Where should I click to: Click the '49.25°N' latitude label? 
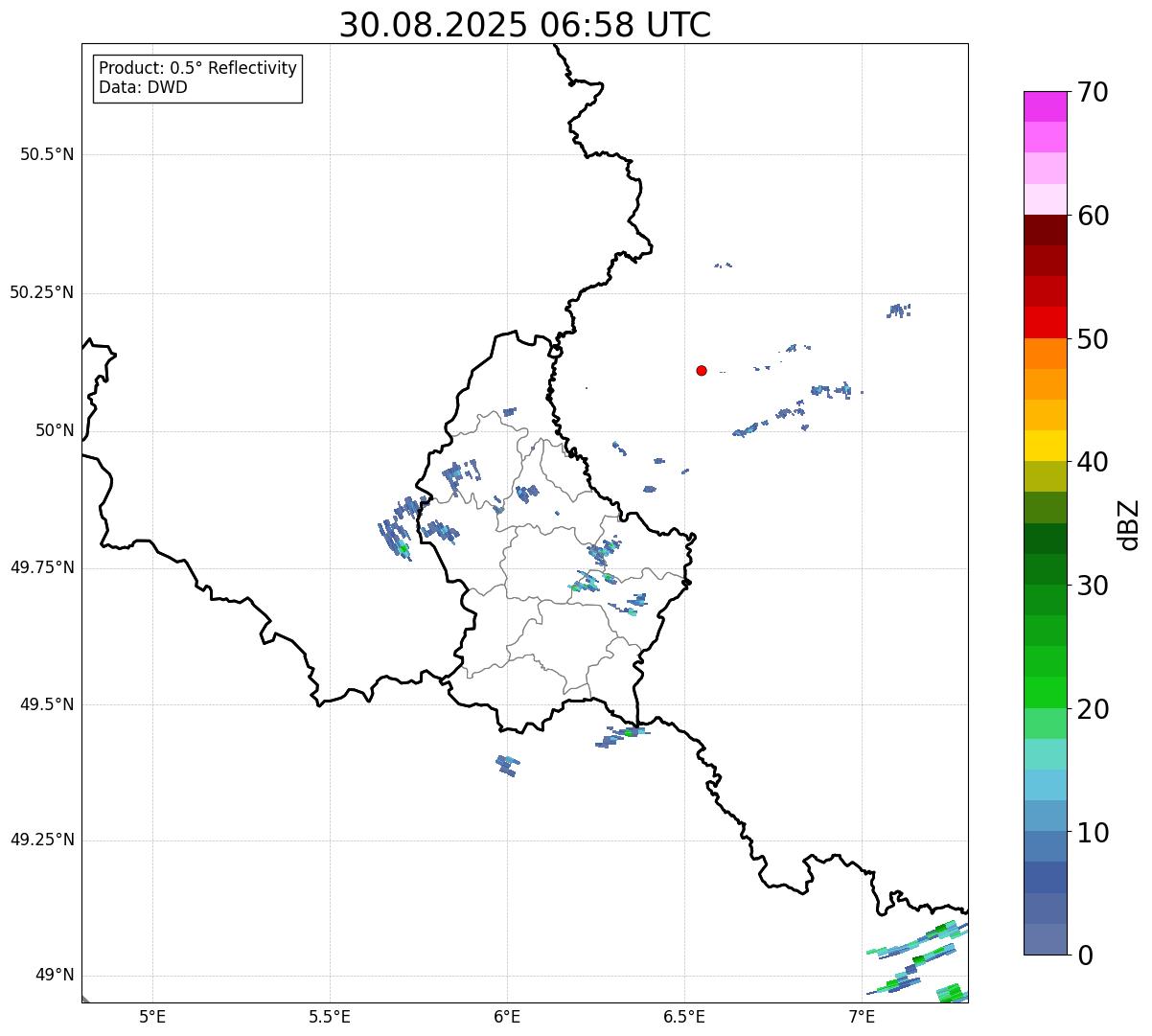(x=41, y=840)
